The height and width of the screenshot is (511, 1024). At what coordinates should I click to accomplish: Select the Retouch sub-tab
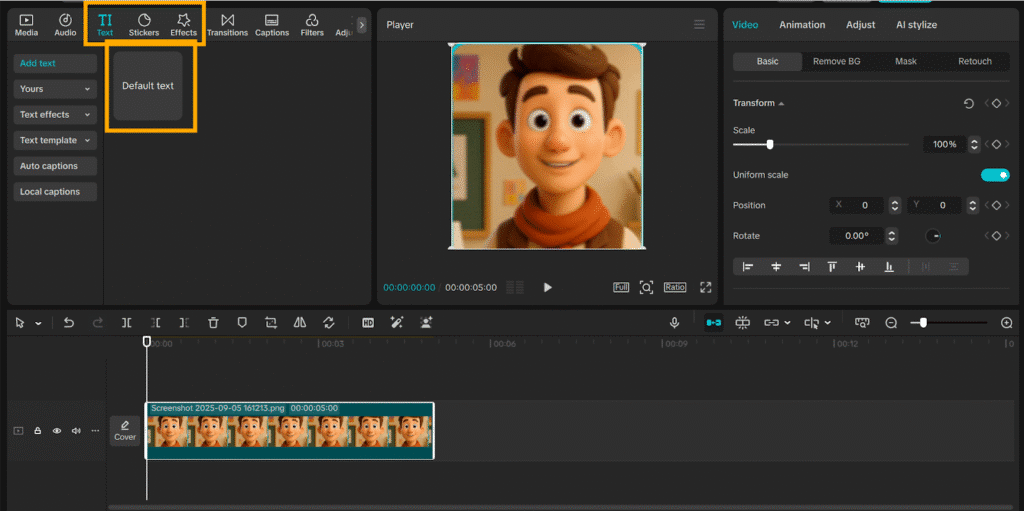pos(975,61)
